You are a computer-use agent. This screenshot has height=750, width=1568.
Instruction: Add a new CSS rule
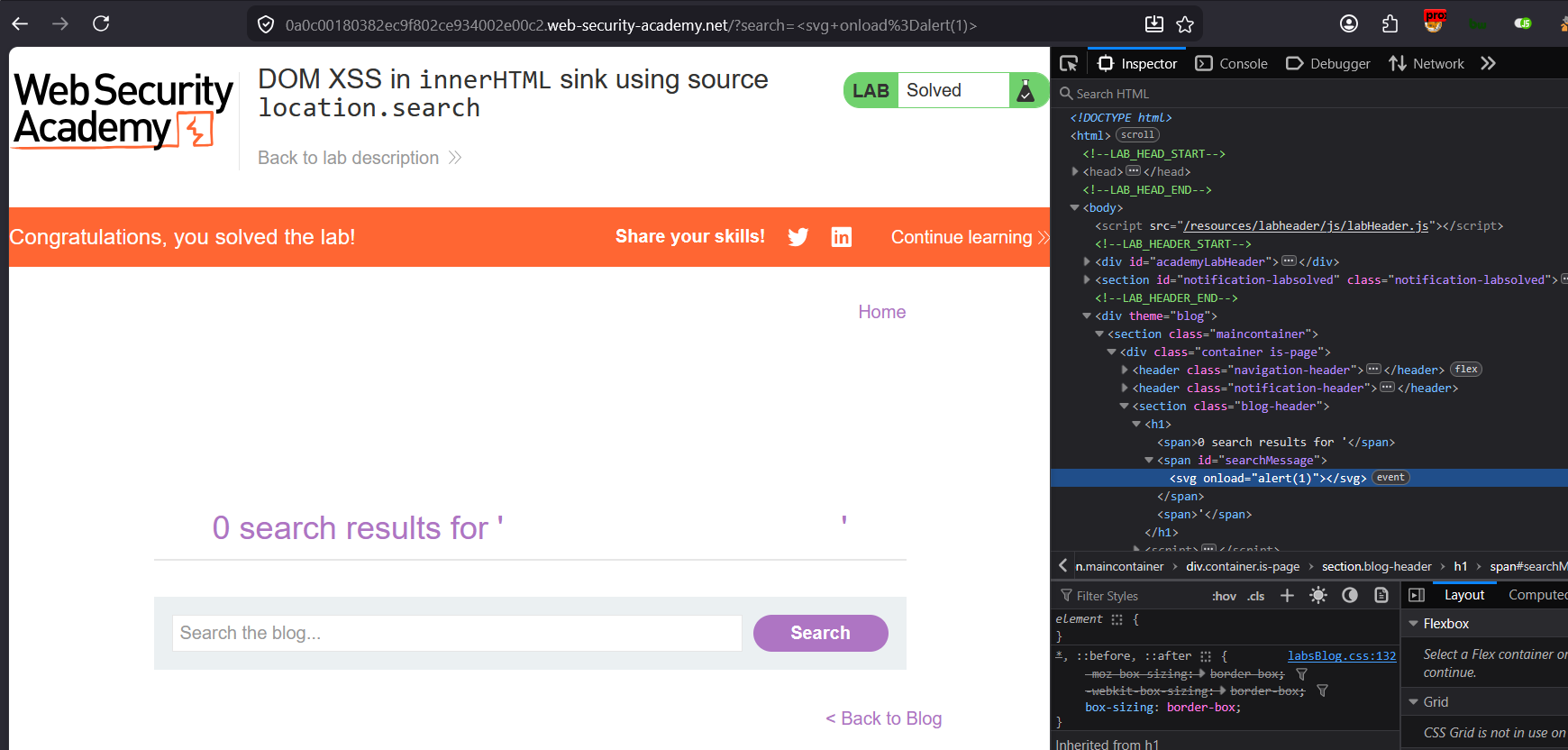point(1287,595)
